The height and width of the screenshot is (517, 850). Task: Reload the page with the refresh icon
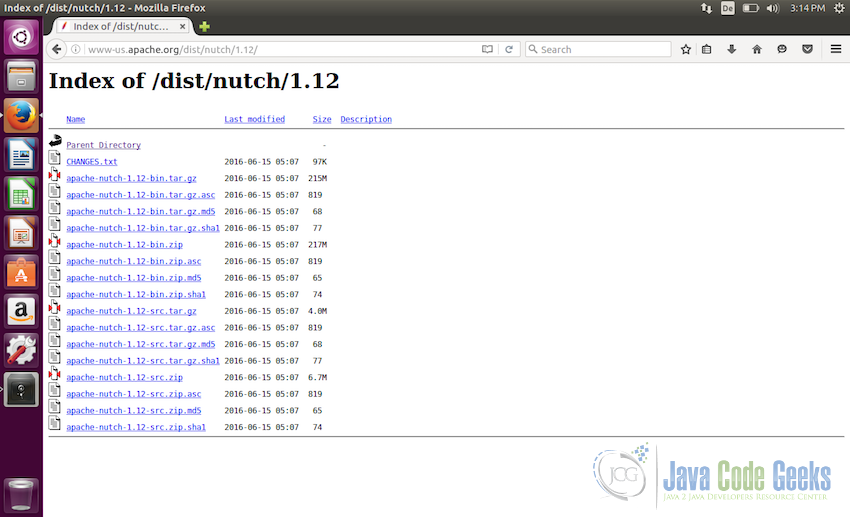(508, 49)
